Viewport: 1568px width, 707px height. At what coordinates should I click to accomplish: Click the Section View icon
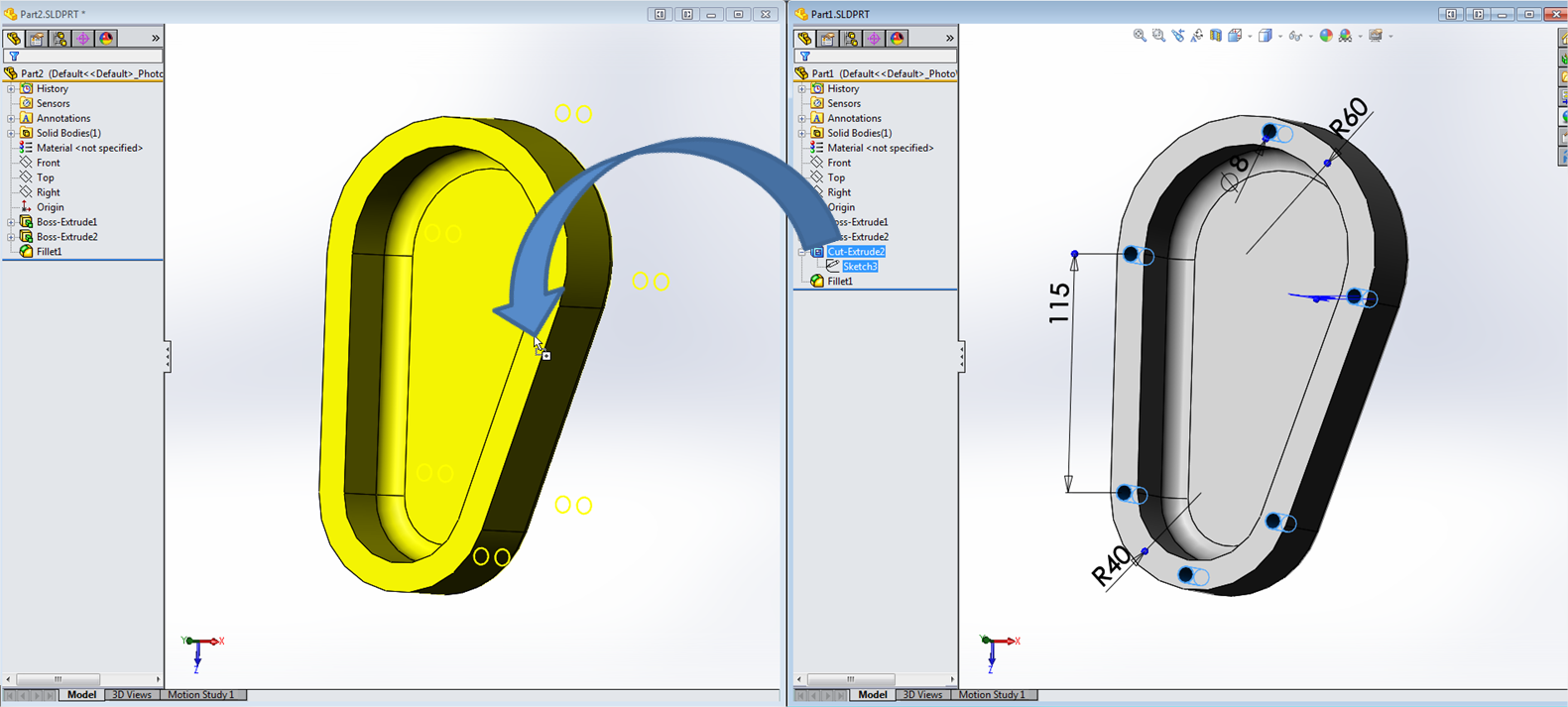[x=1216, y=36]
